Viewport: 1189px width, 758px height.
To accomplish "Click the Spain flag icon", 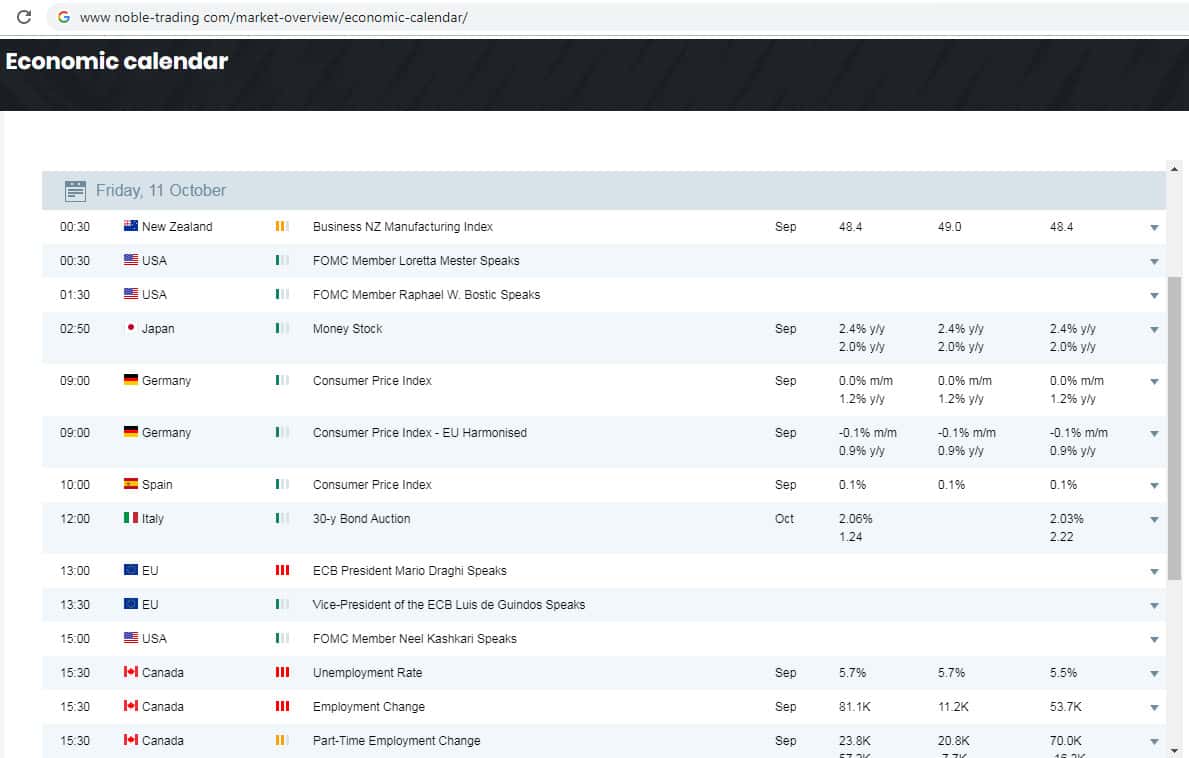I will [130, 485].
